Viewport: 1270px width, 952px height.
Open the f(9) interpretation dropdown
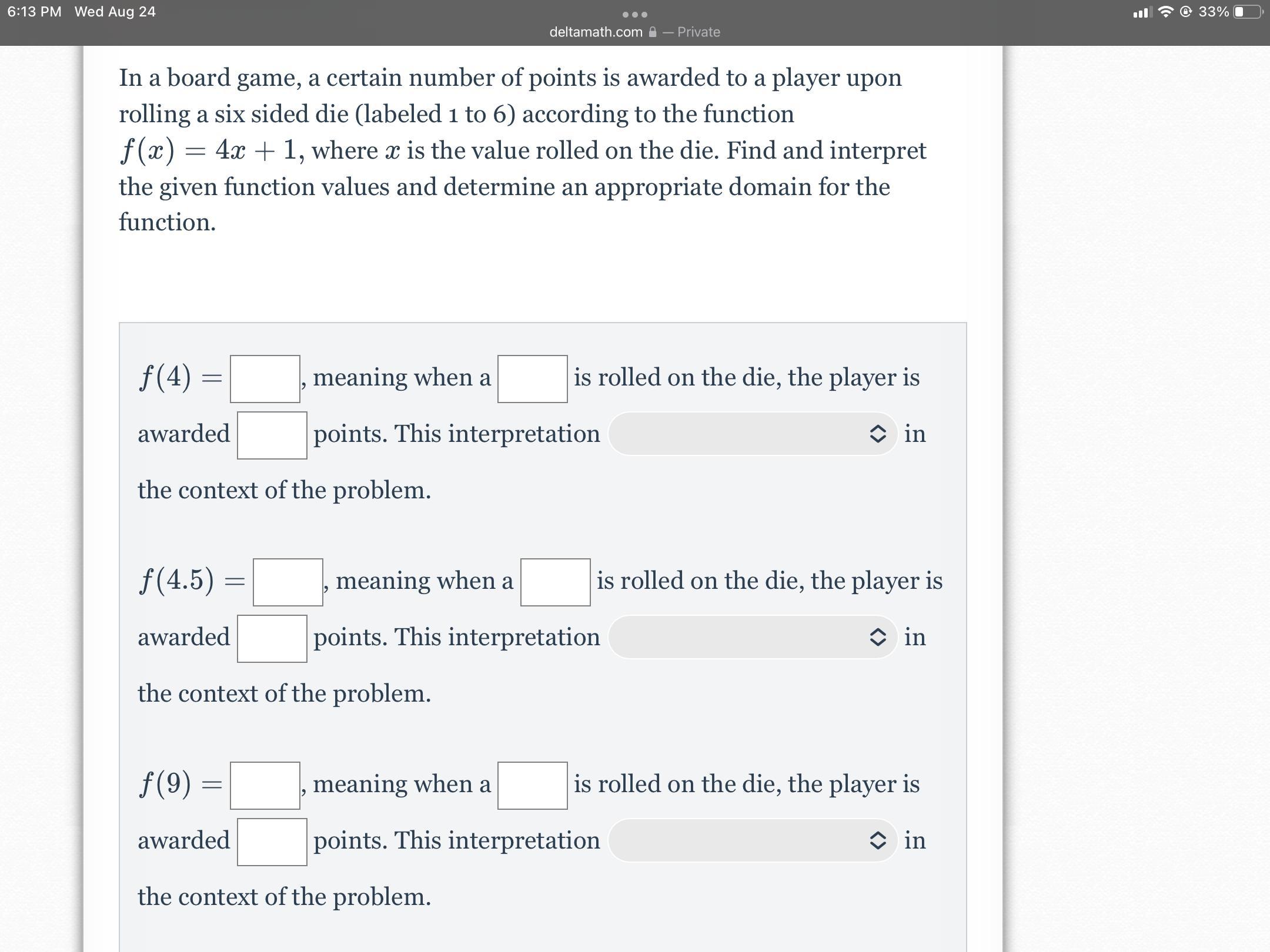[x=753, y=840]
